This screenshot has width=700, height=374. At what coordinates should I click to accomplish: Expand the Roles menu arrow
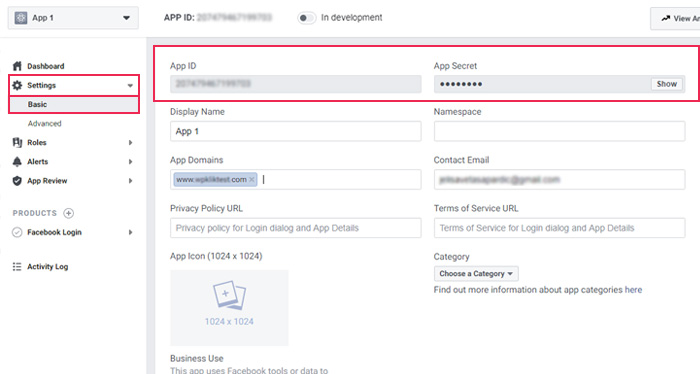(x=130, y=143)
